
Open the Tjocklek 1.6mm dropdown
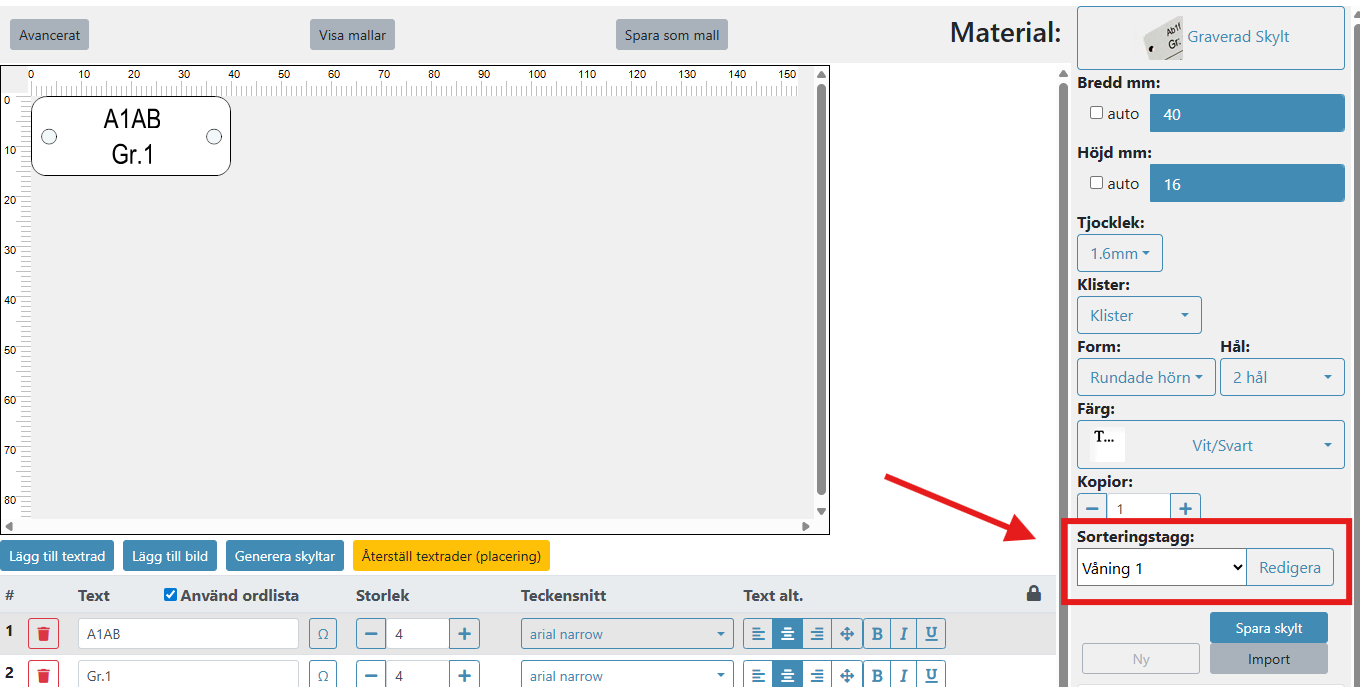tap(1119, 254)
